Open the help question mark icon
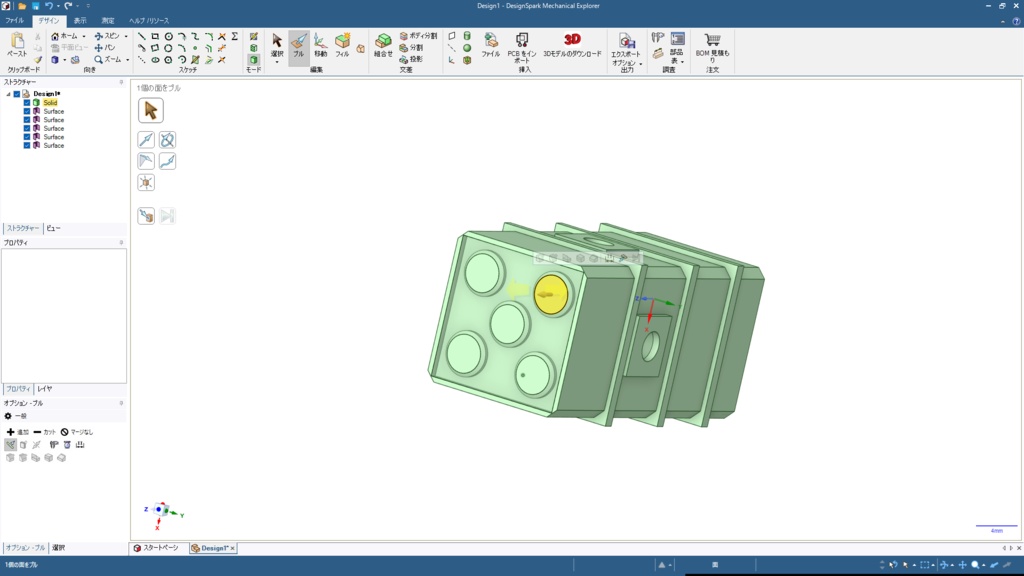 [1016, 21]
